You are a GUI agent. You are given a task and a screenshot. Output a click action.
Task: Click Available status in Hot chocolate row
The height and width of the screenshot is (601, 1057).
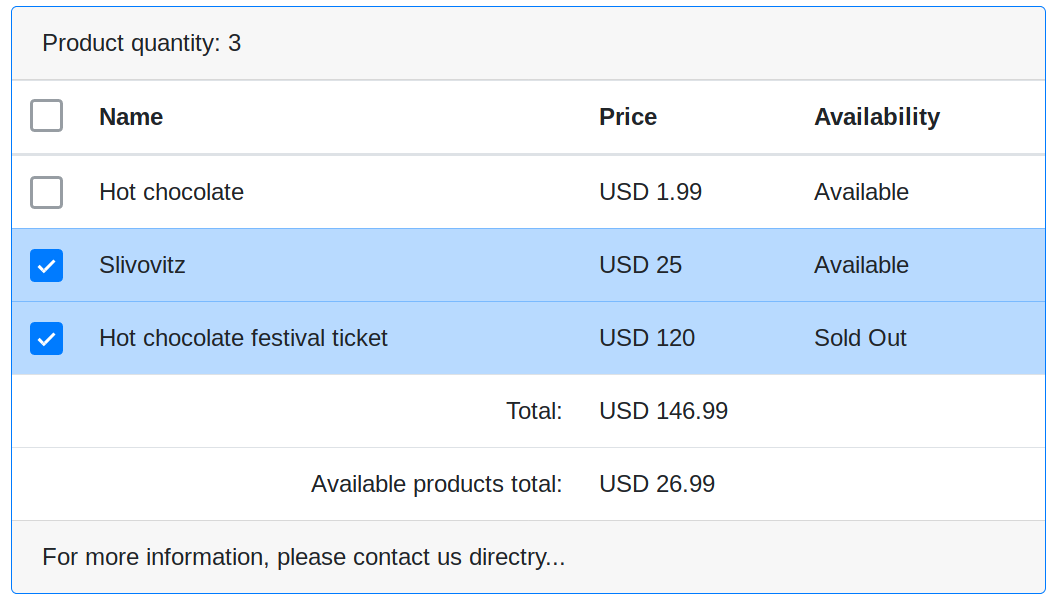[x=861, y=192]
